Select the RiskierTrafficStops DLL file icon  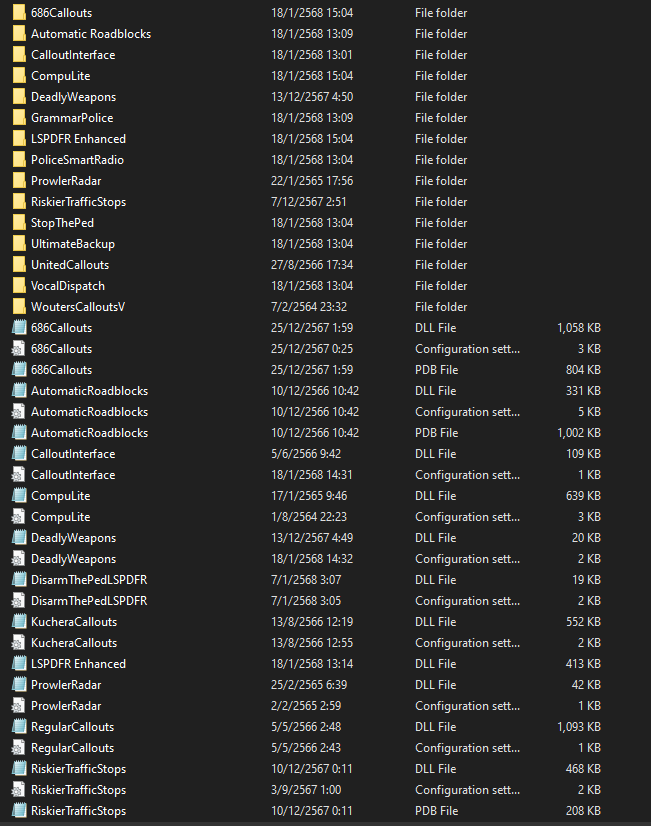(x=19, y=769)
